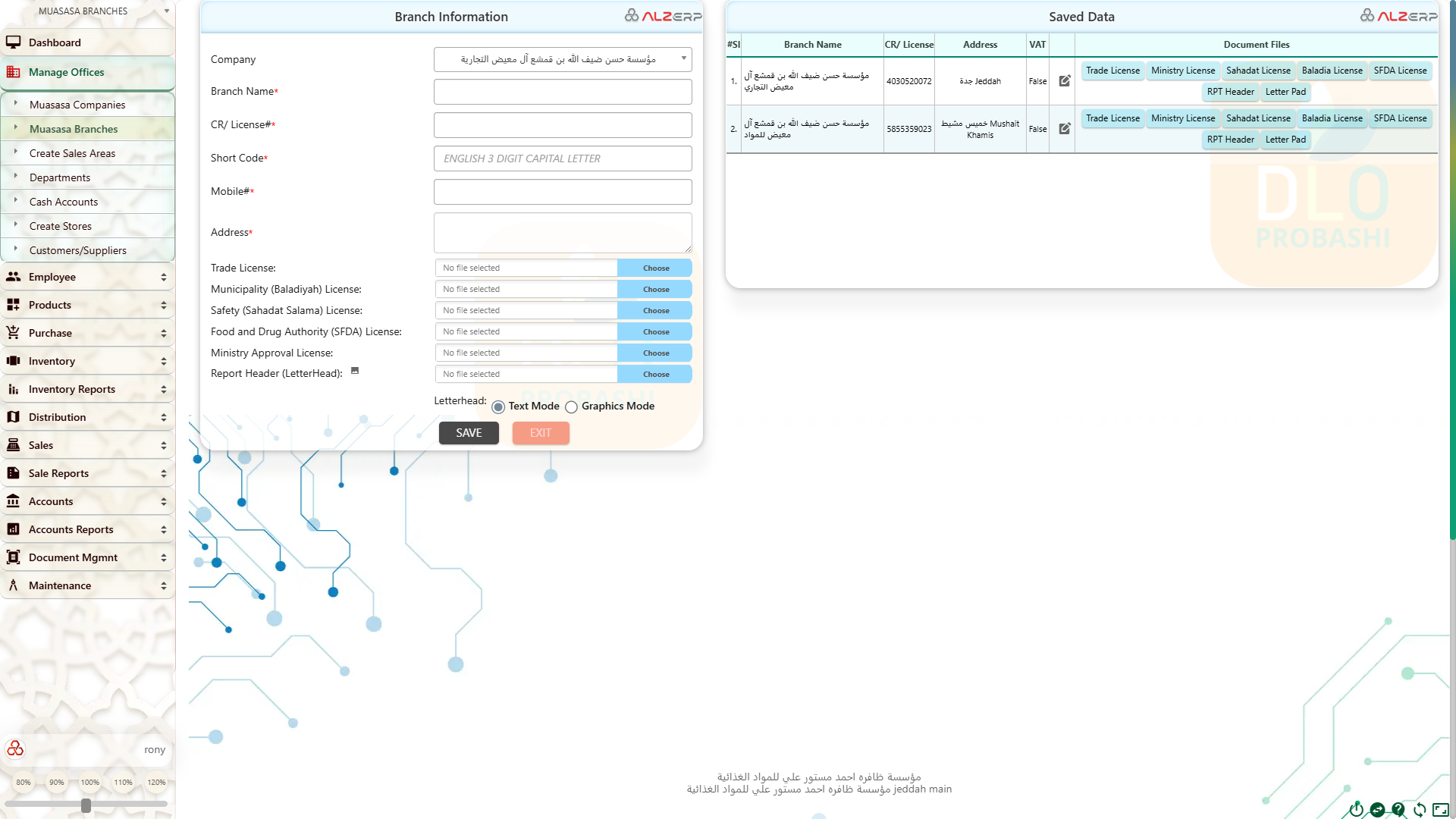This screenshot has width=1456, height=819.
Task: Click the transfer arrows icon at bottom right
Action: [x=1377, y=809]
